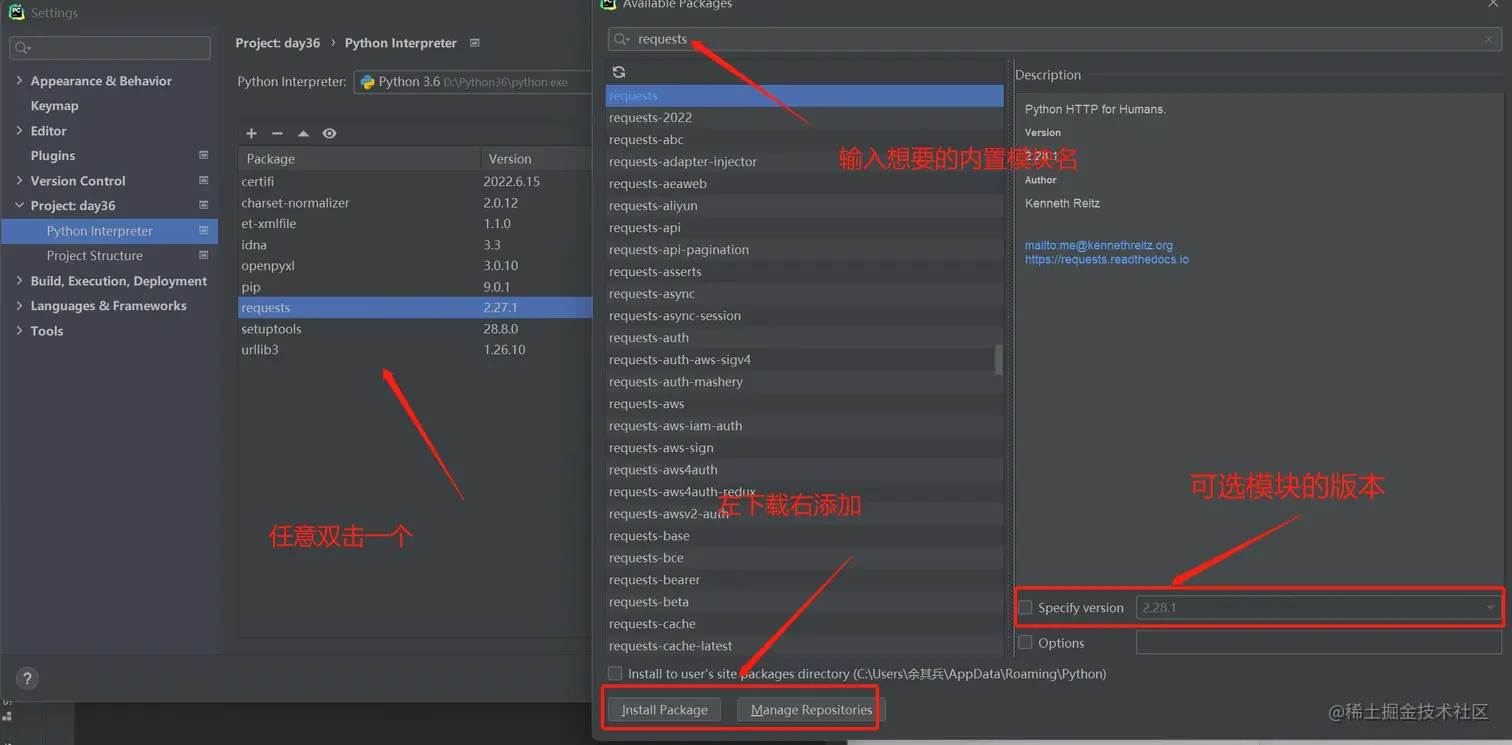Select the pip package row
This screenshot has width=1512, height=745.
point(416,287)
